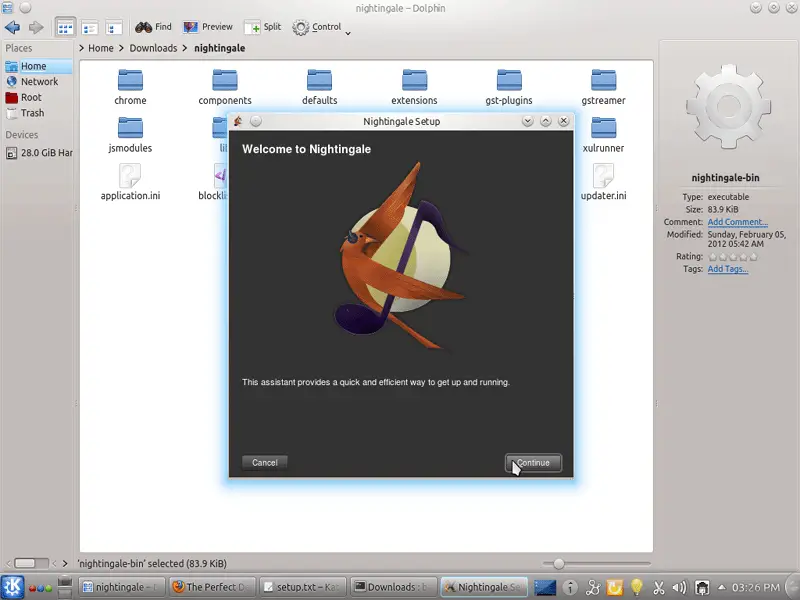Switch to Downloads terminal taskbar entry

[x=393, y=587]
